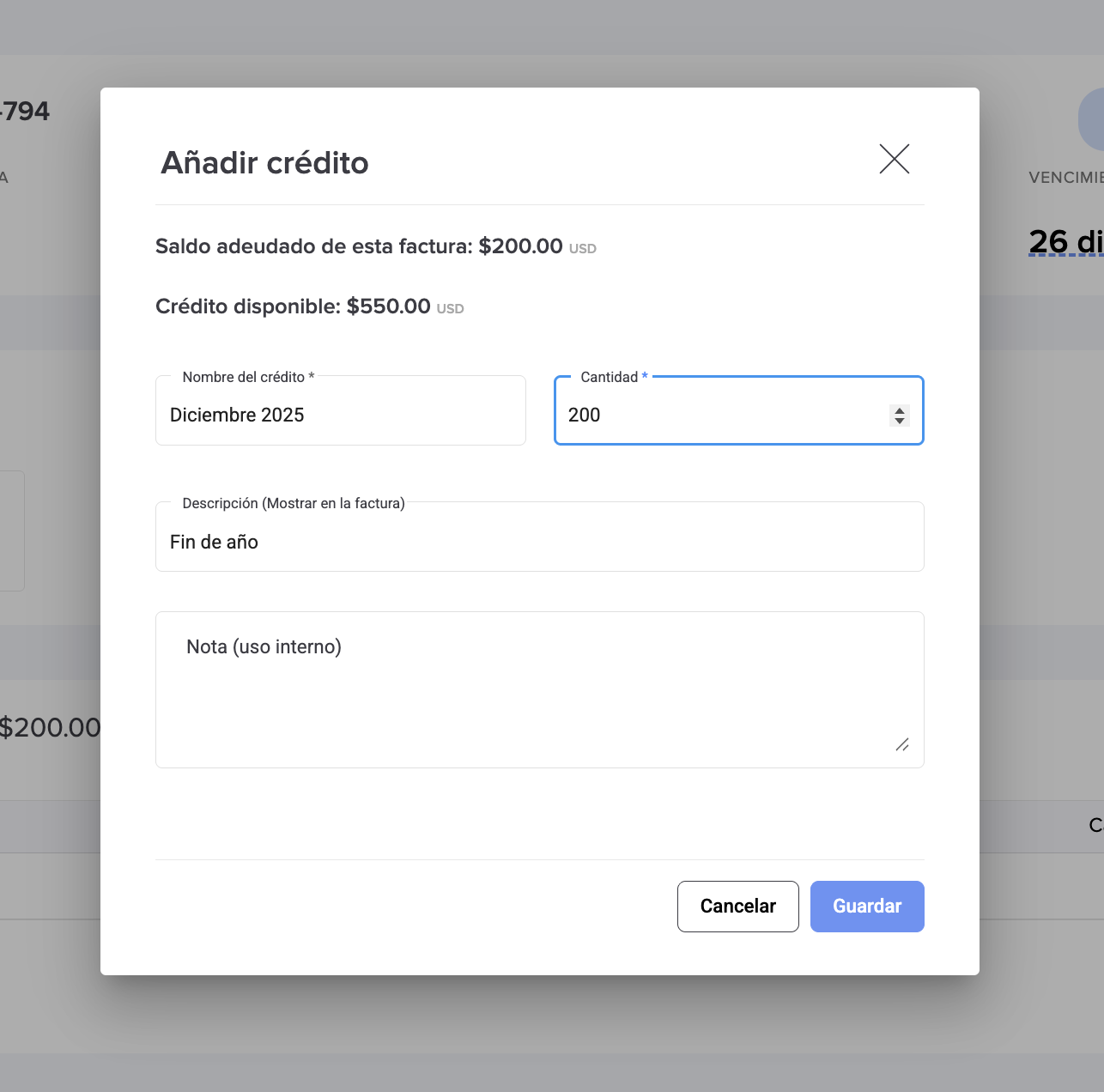The image size is (1104, 1092).
Task: Click the Nota (uso interno) textarea
Action: [x=540, y=689]
